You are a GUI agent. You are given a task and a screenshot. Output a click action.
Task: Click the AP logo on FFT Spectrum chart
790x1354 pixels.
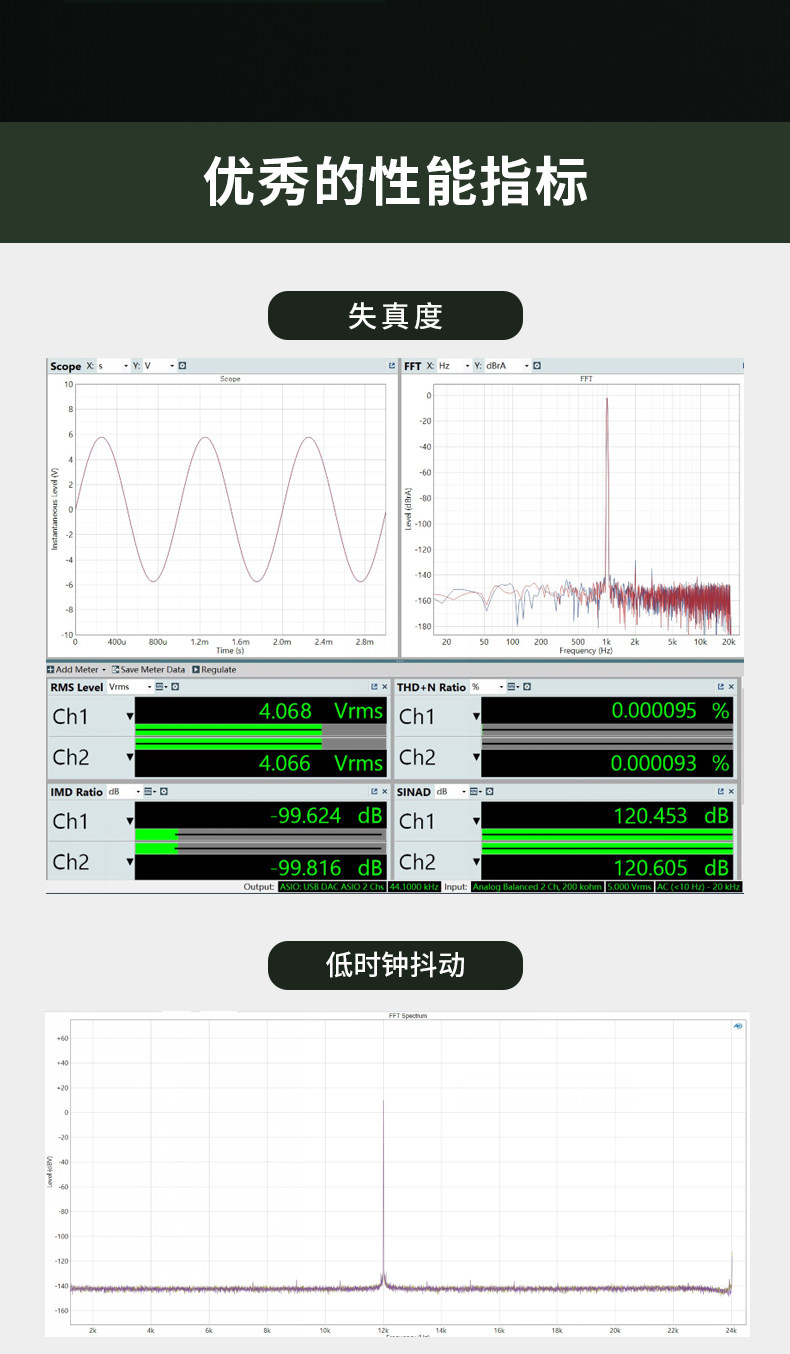pos(737,1026)
